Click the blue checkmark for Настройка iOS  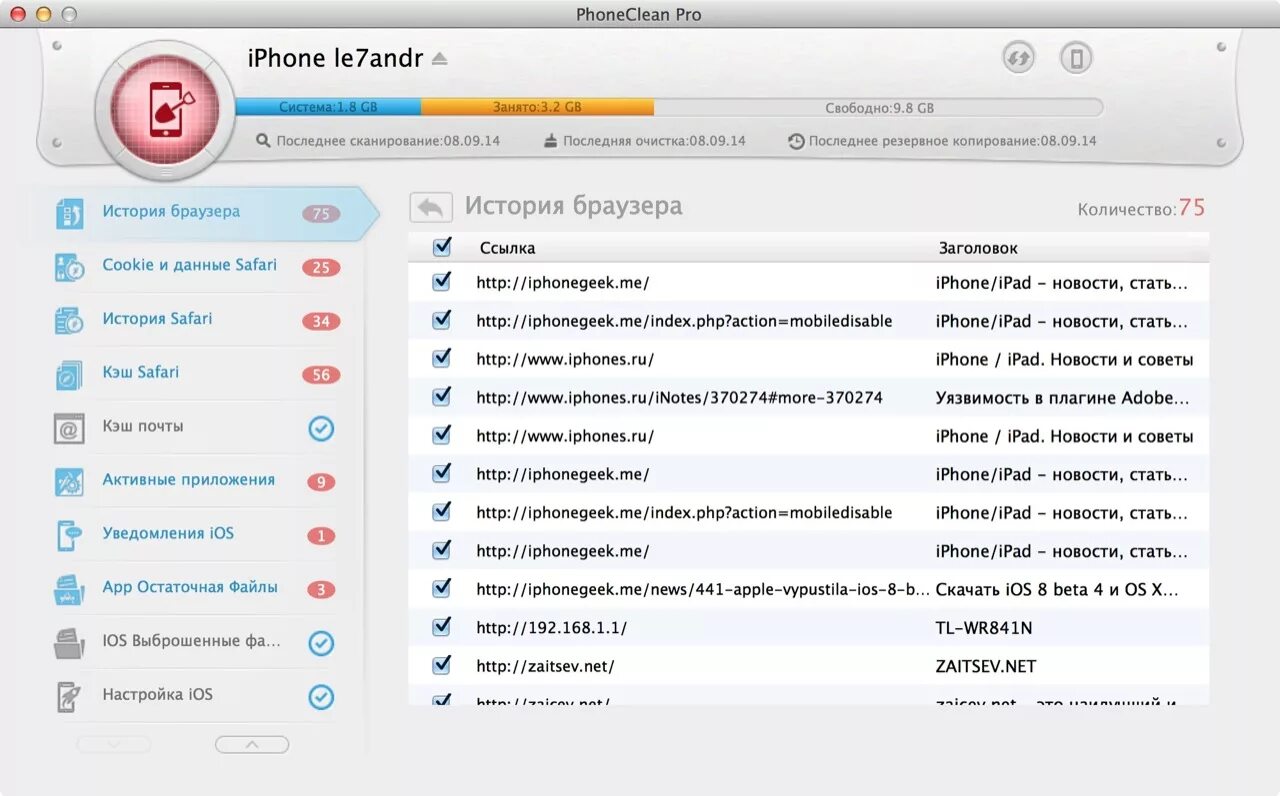pos(321,697)
